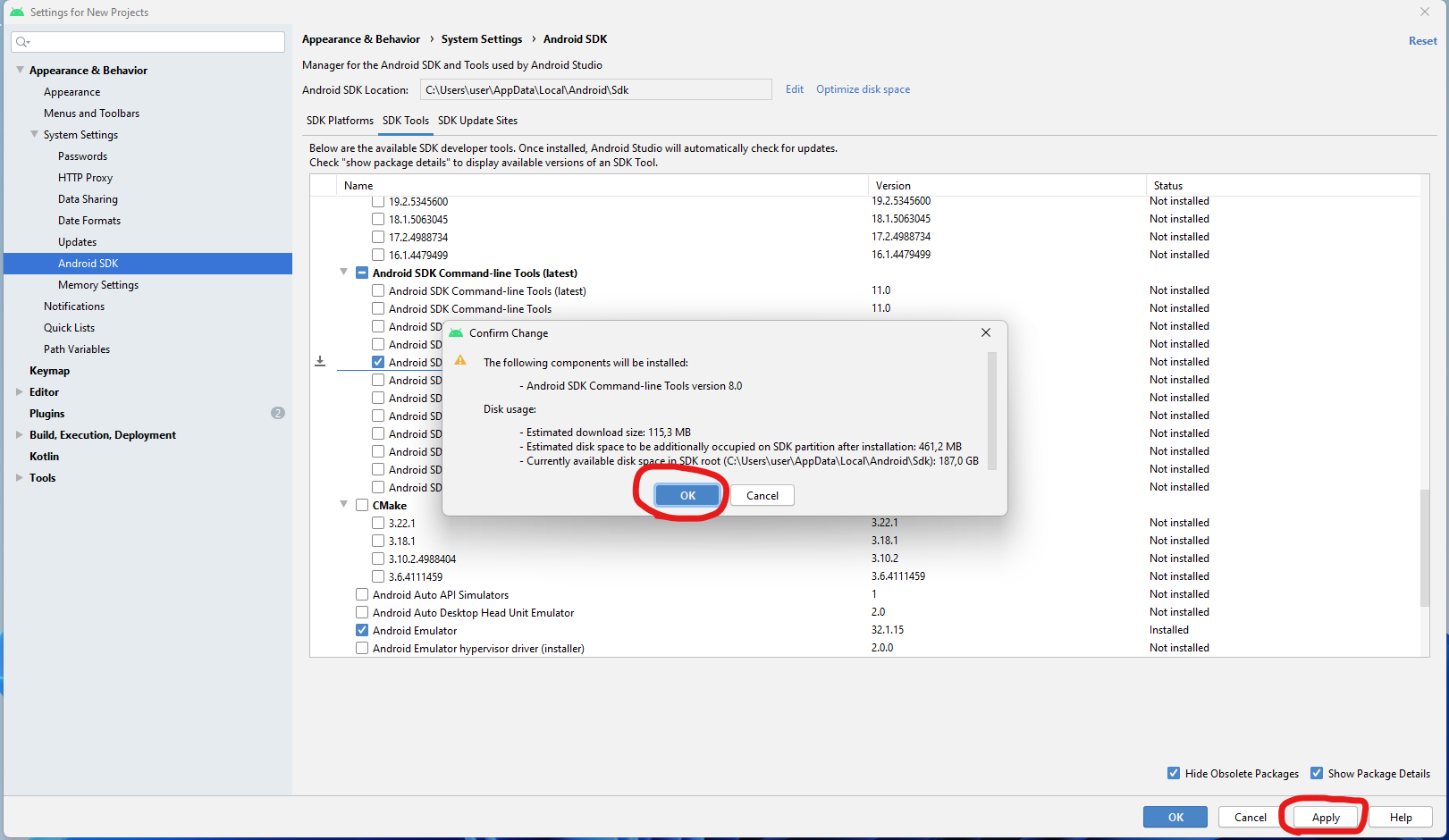Toggle Hide Obsolete Packages checkbox
Screen dimensions: 1449x840
[1174, 773]
